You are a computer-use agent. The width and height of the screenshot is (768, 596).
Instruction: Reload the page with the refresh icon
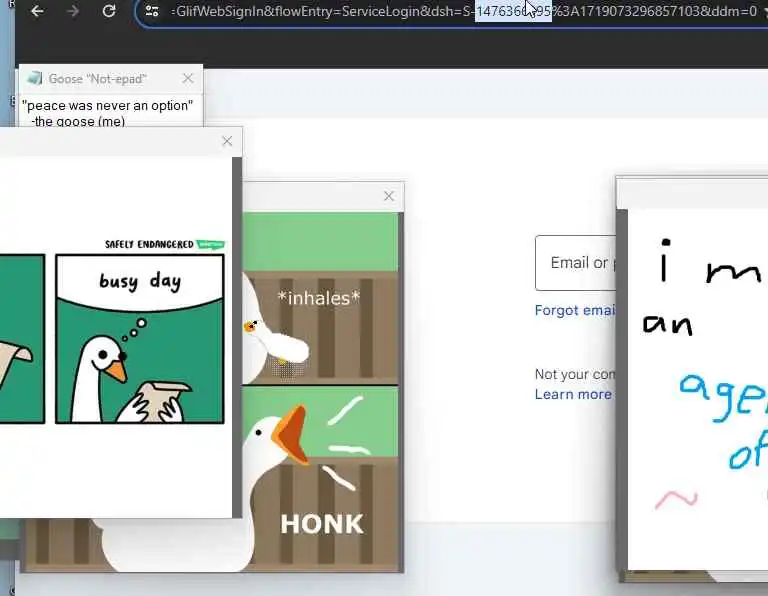(x=109, y=11)
